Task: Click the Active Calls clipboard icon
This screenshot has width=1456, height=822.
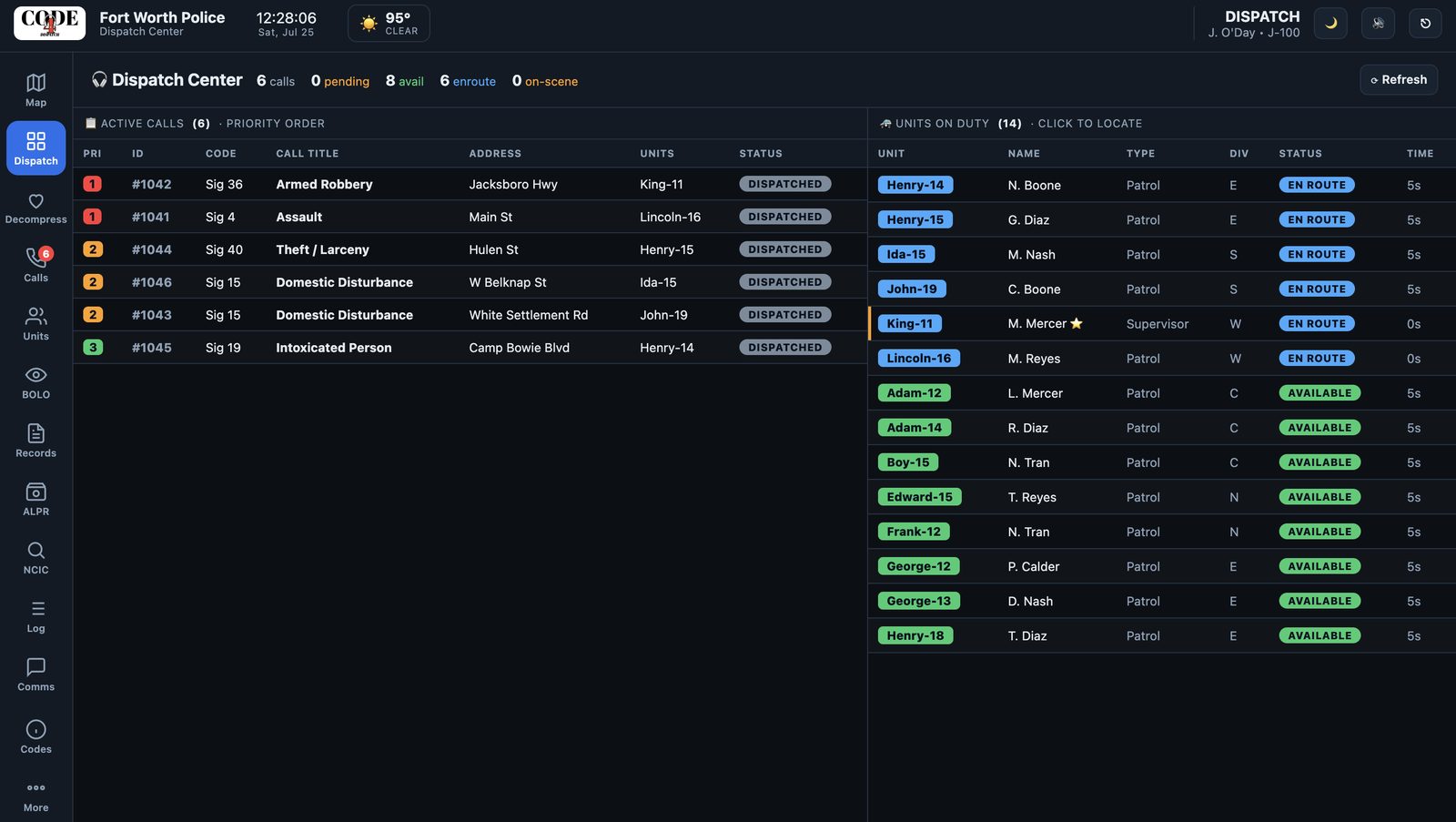Action: click(x=90, y=123)
